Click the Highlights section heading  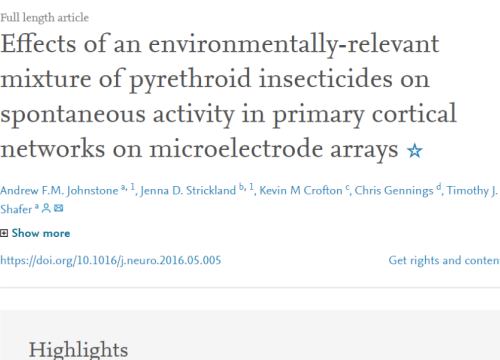(x=78, y=350)
